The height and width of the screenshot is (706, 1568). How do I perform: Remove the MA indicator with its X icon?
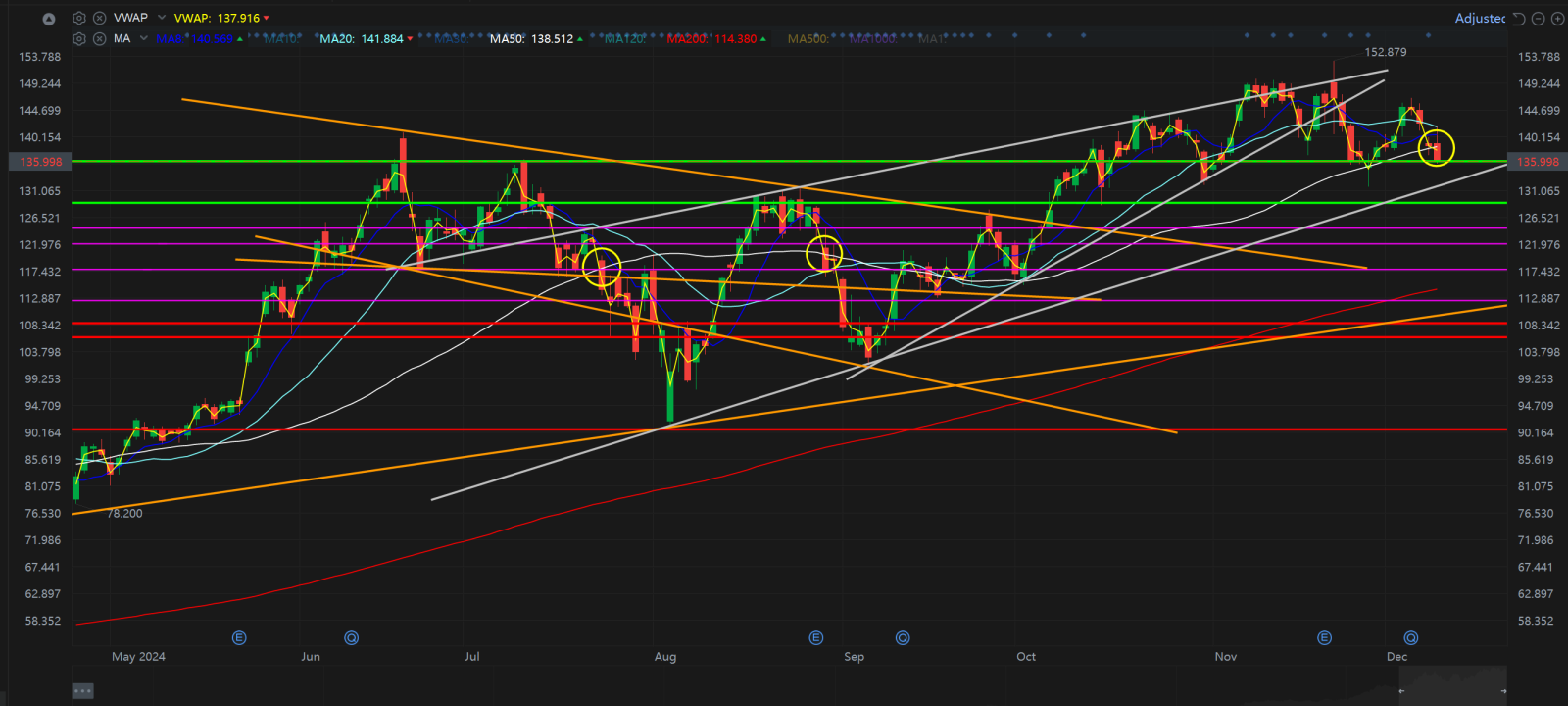[99, 38]
